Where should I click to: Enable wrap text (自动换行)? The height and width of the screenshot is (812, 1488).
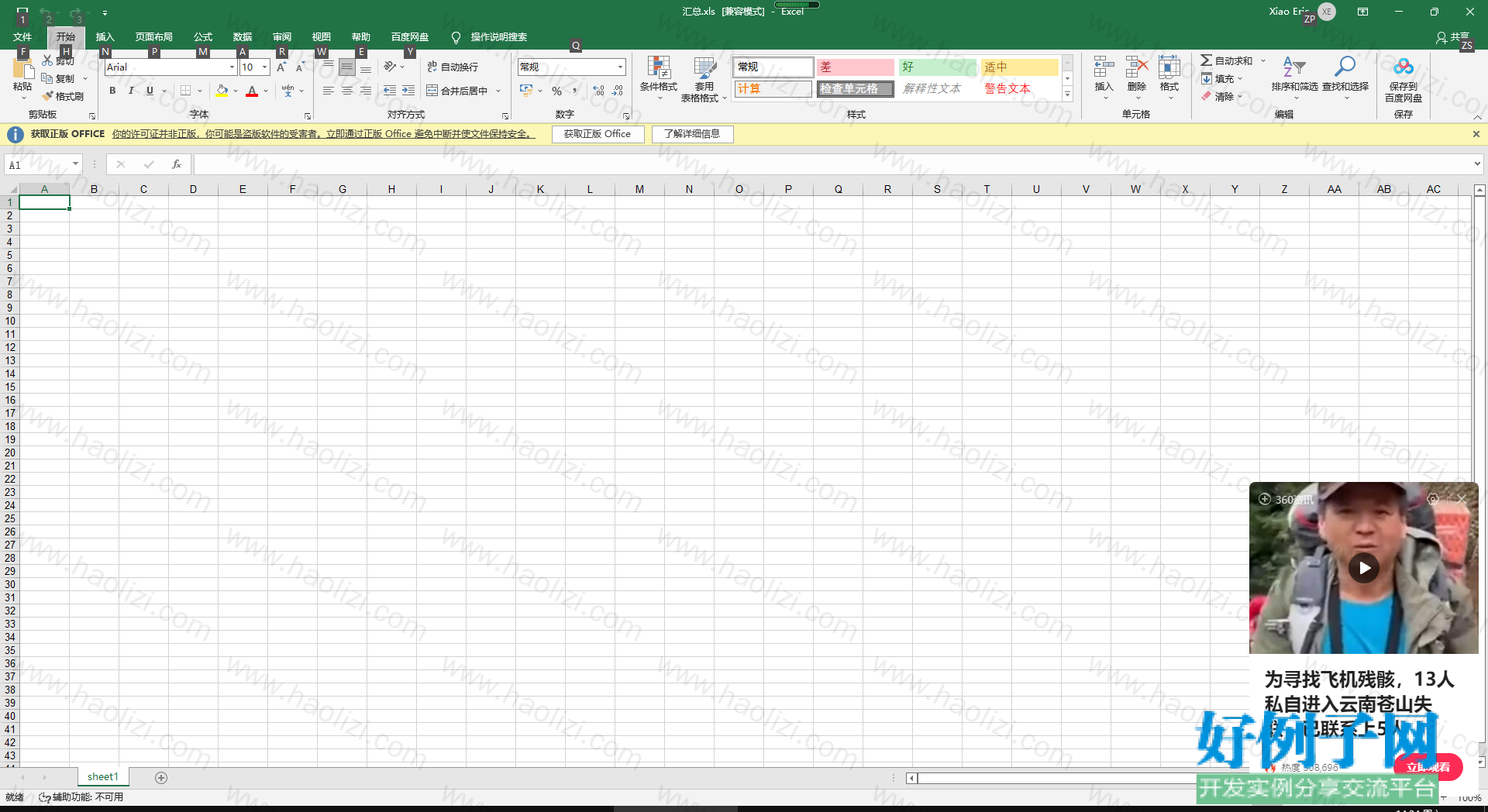(x=453, y=67)
